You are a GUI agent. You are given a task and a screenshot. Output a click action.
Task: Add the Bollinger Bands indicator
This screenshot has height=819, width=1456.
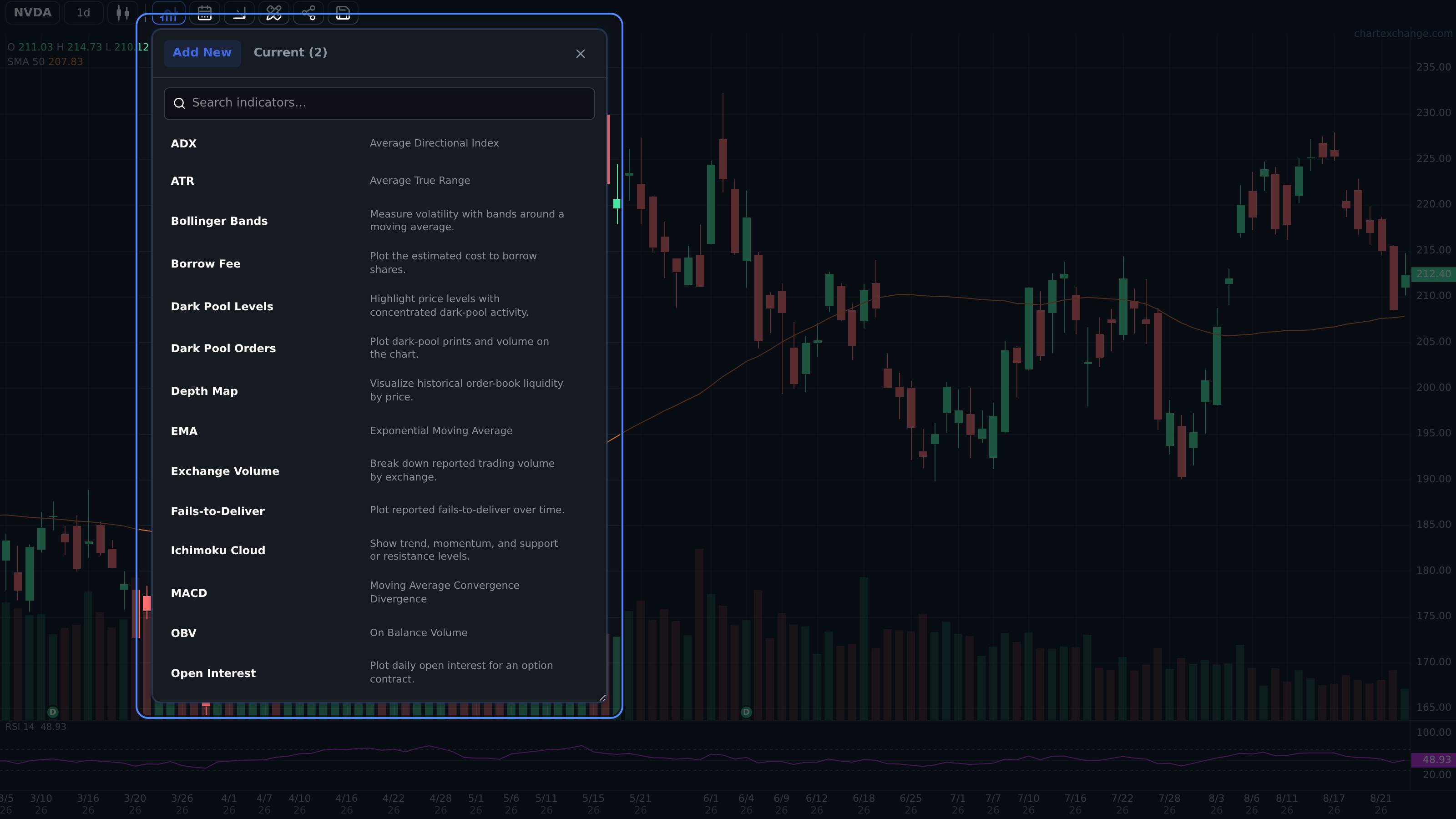point(379,221)
